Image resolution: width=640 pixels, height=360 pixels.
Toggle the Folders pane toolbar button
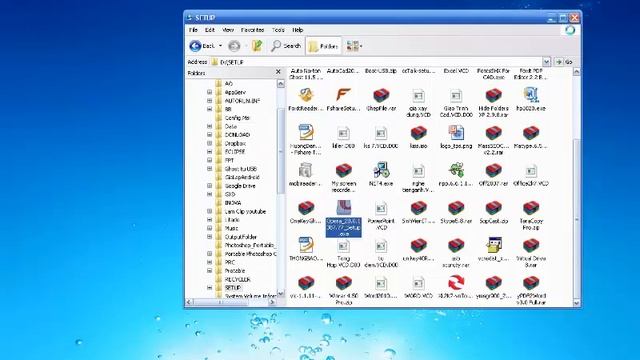323,46
